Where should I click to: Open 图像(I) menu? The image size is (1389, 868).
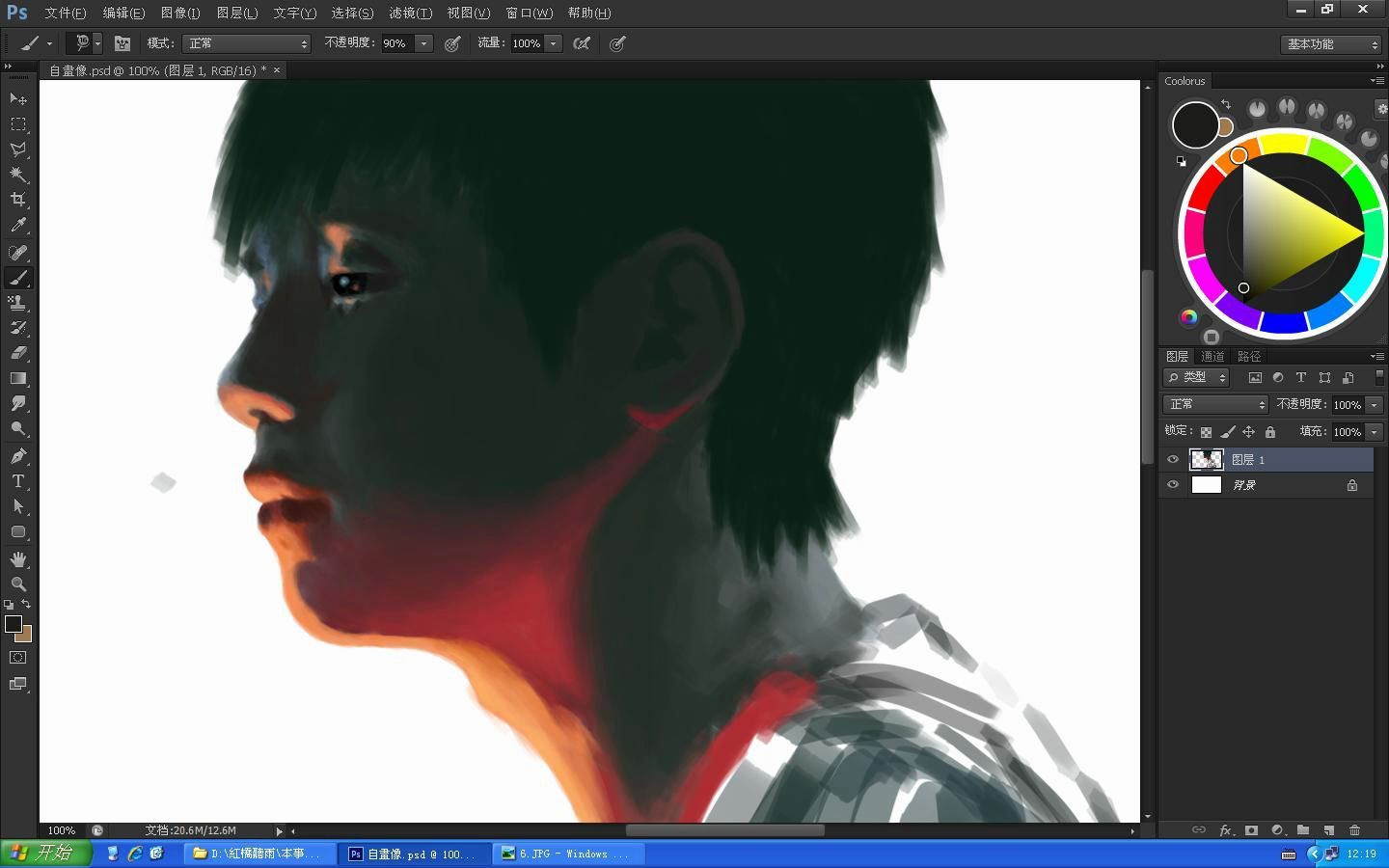[x=180, y=13]
